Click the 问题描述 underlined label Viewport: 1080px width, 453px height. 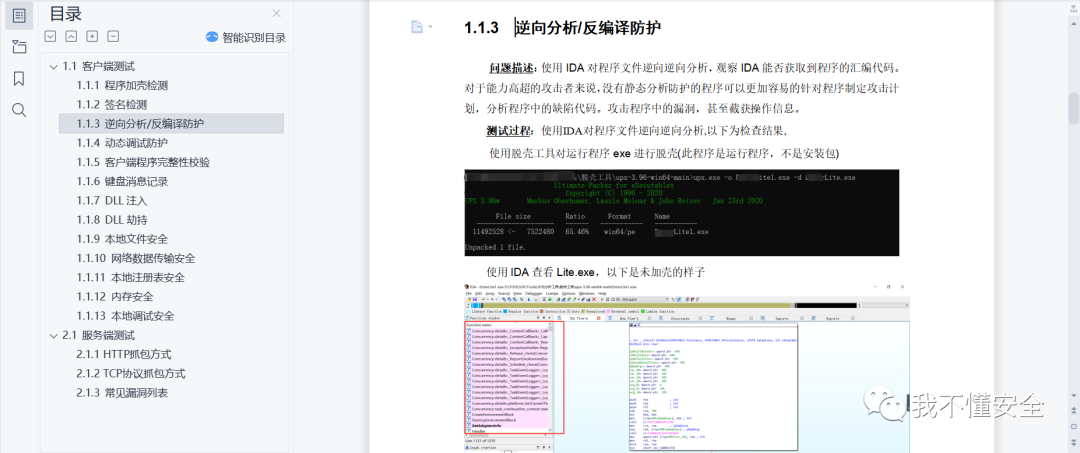click(511, 67)
